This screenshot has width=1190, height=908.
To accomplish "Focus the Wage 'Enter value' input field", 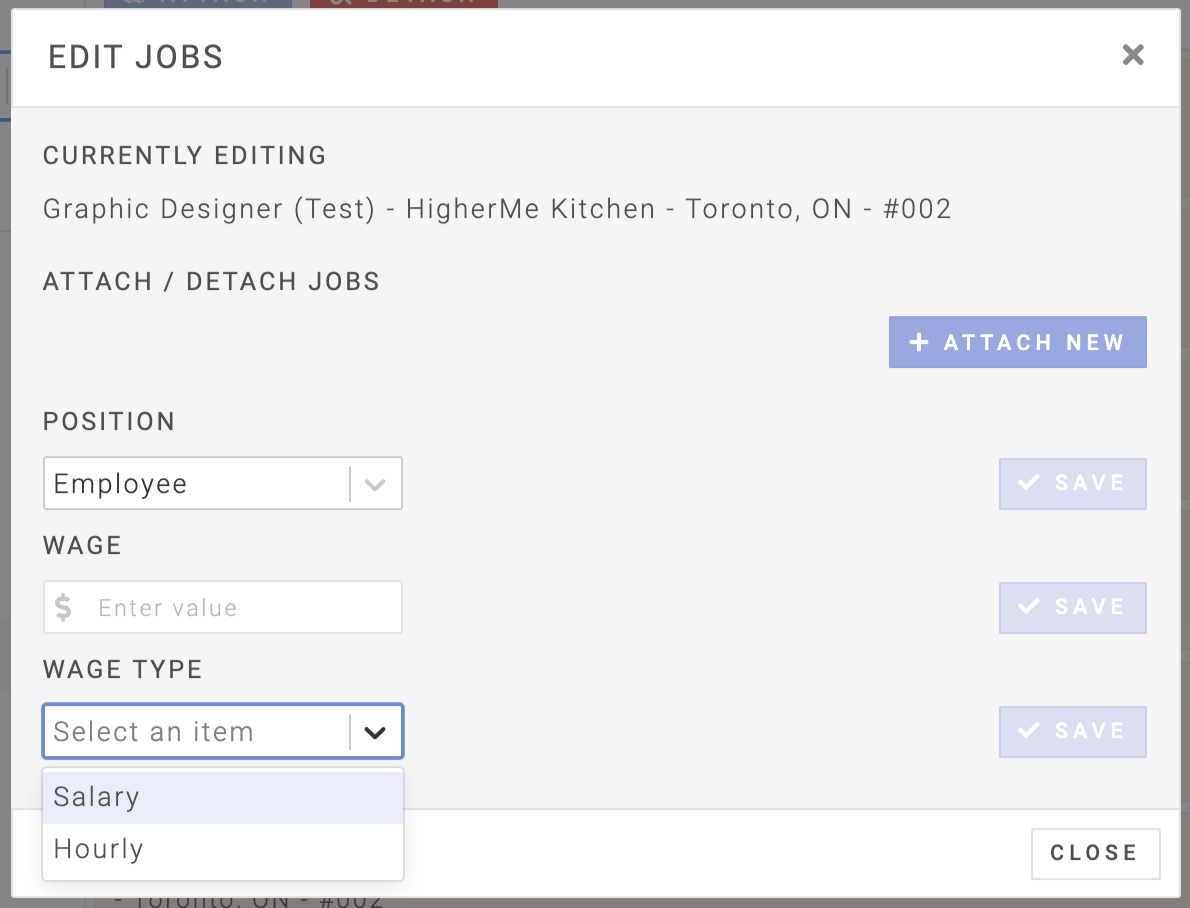I will [x=240, y=608].
